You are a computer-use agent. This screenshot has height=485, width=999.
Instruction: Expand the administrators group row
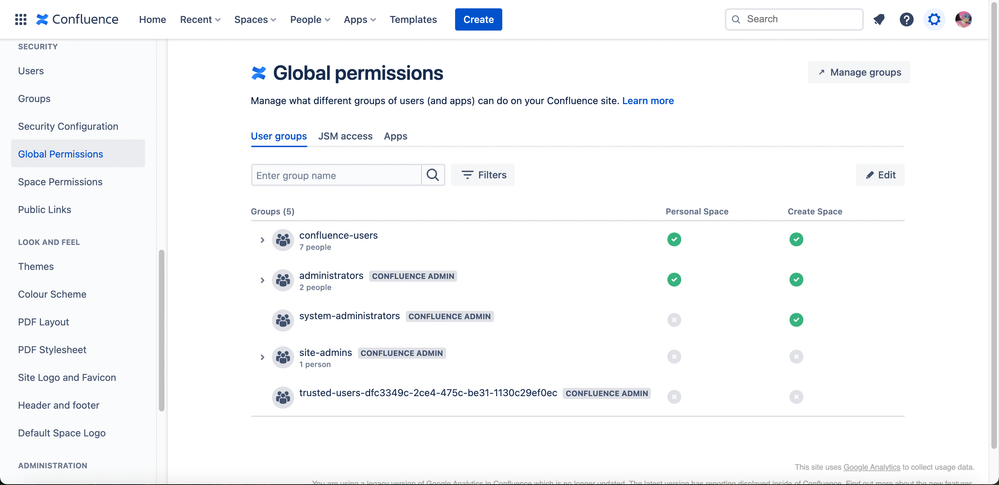coord(262,280)
